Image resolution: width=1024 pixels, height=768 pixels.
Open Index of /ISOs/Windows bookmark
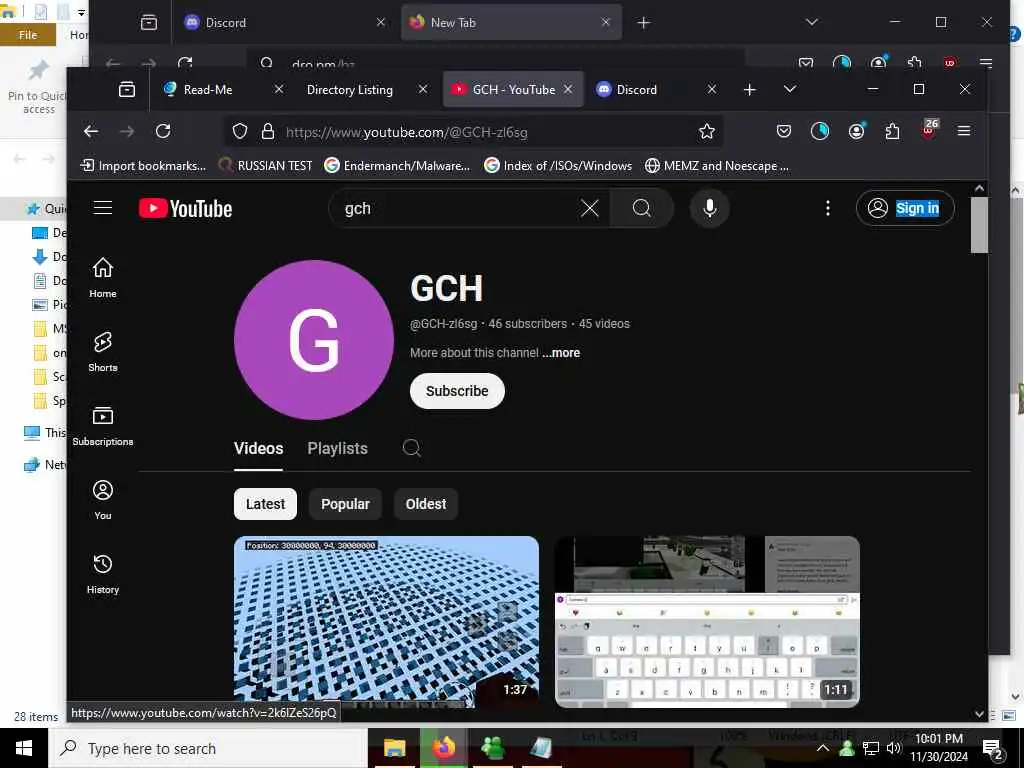click(x=558, y=166)
